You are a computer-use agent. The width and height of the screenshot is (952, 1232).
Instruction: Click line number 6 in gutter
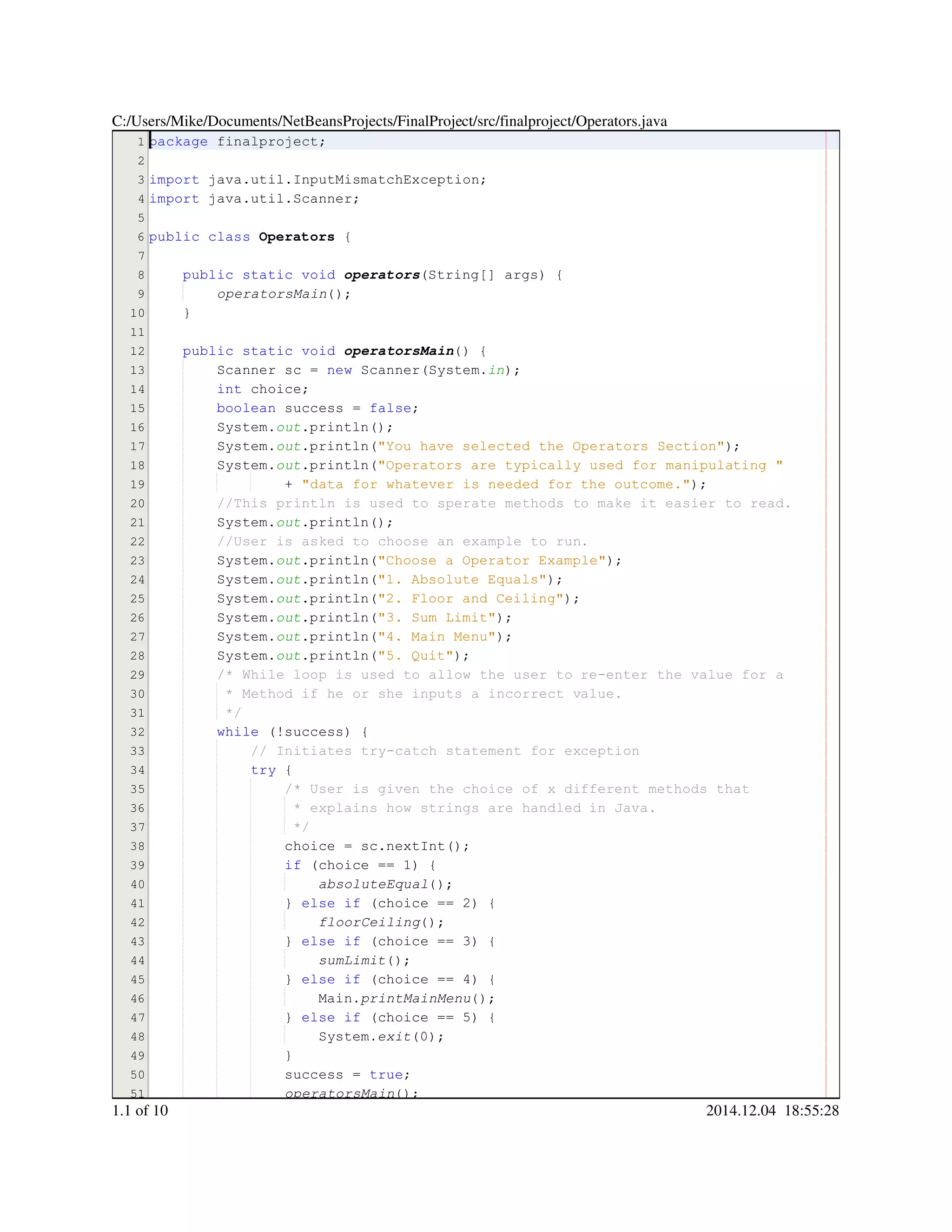(141, 237)
